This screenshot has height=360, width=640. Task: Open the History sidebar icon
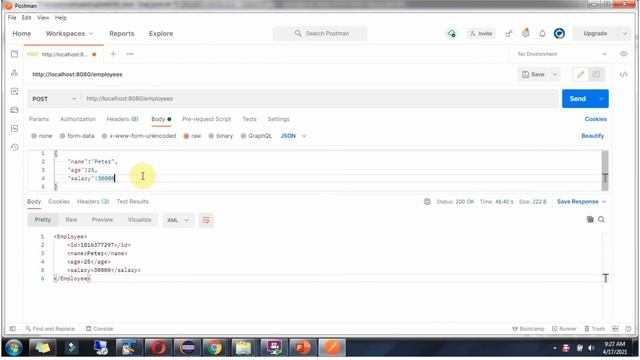tap(14, 147)
